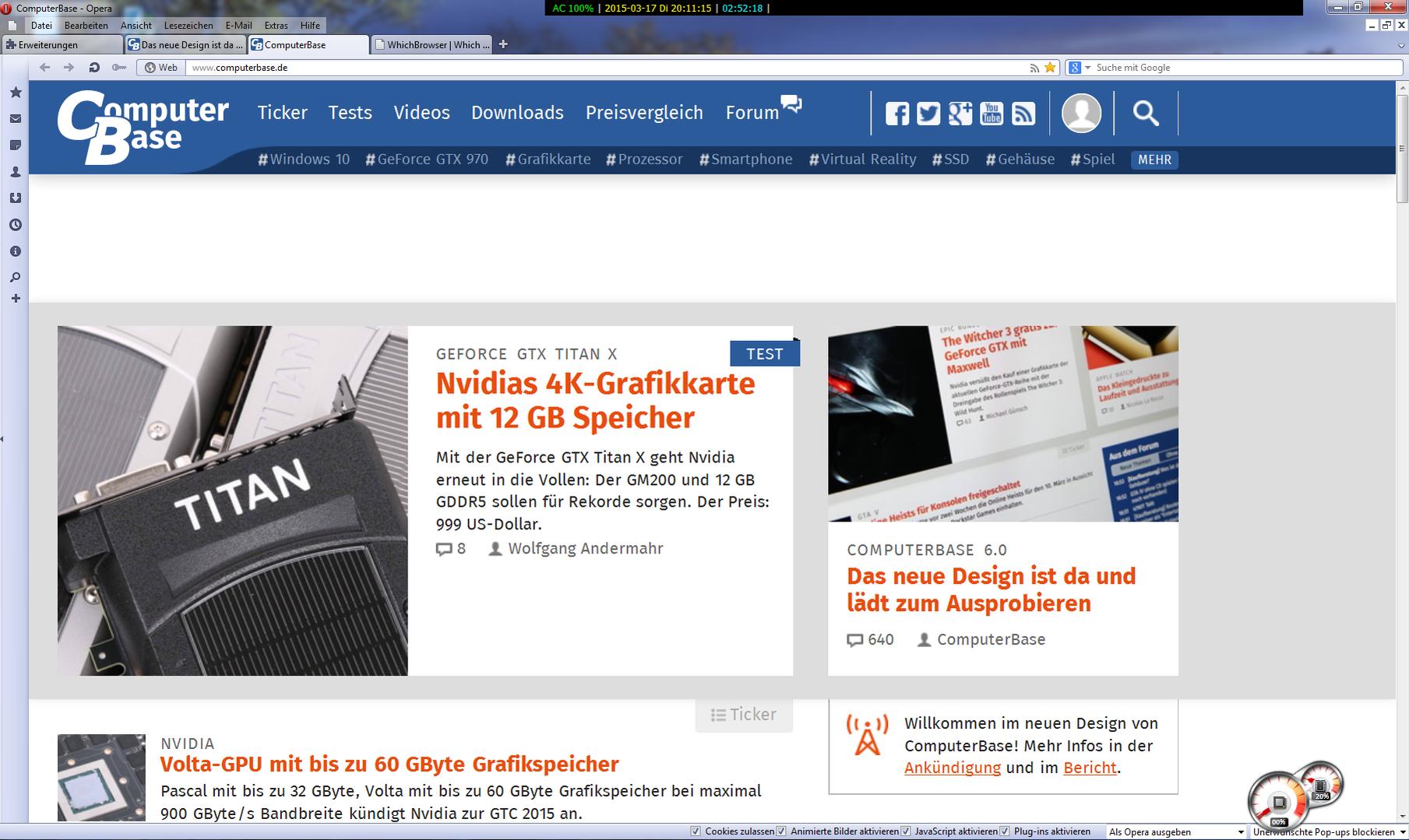Image resolution: width=1409 pixels, height=840 pixels.
Task: Open the Bearbeiten menu
Action: click(x=86, y=25)
